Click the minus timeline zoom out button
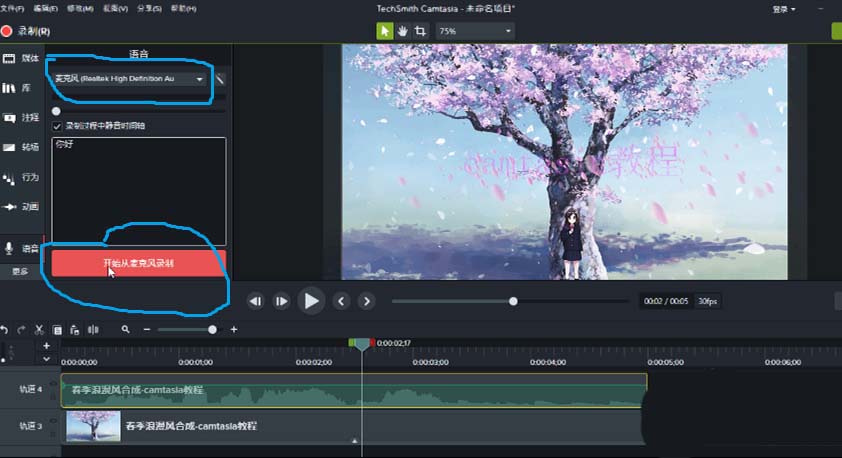This screenshot has height=458, width=842. coord(147,330)
